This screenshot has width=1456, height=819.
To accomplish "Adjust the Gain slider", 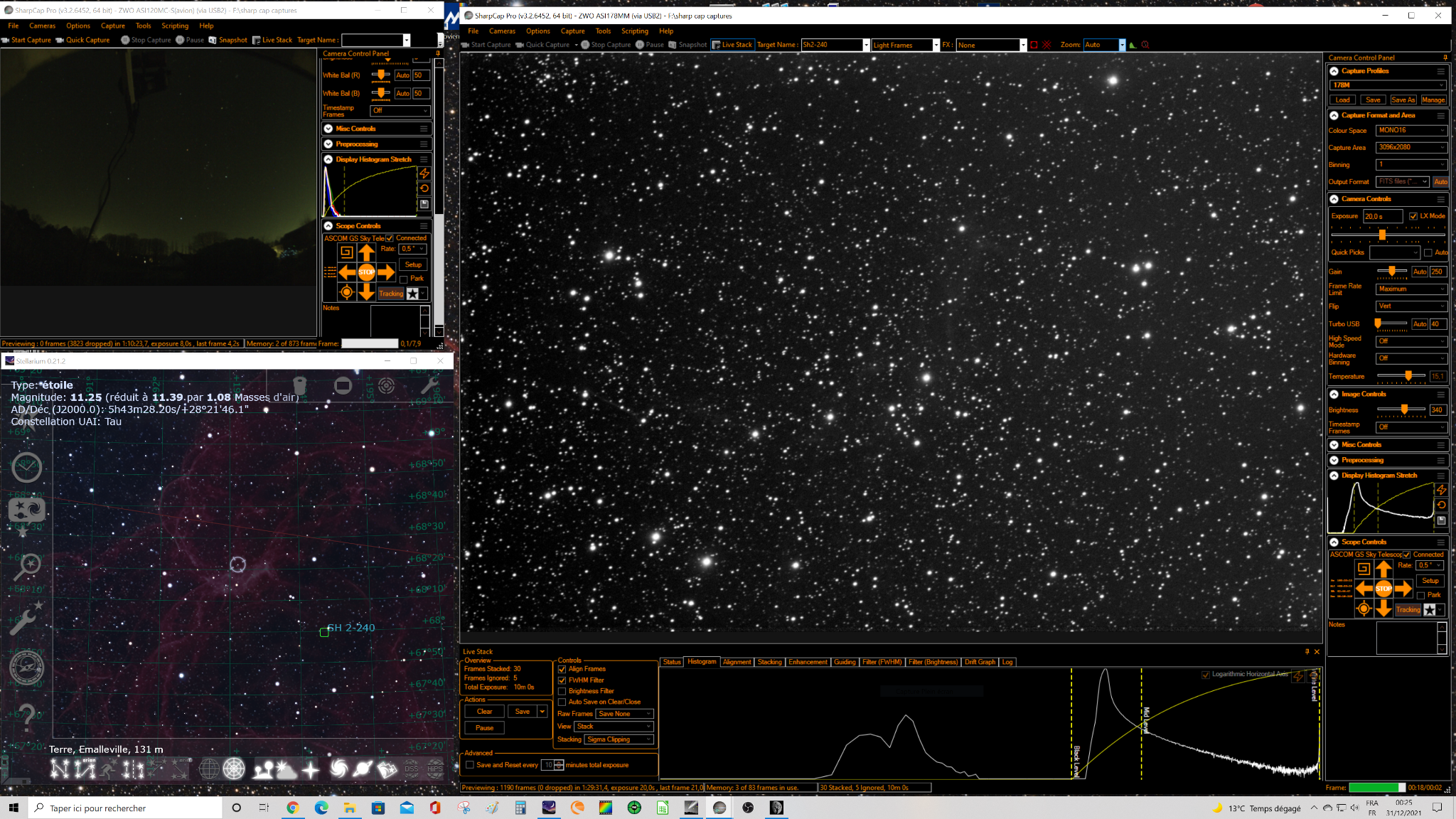I will (x=1391, y=272).
